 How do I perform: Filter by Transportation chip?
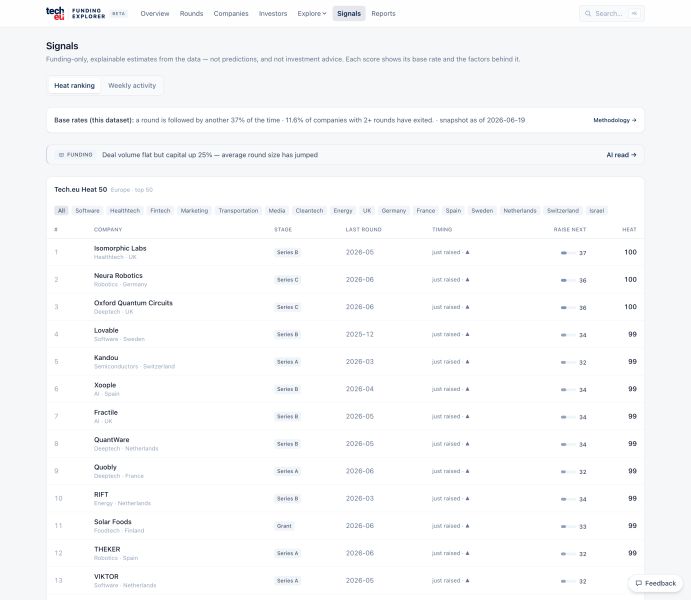tap(238, 211)
